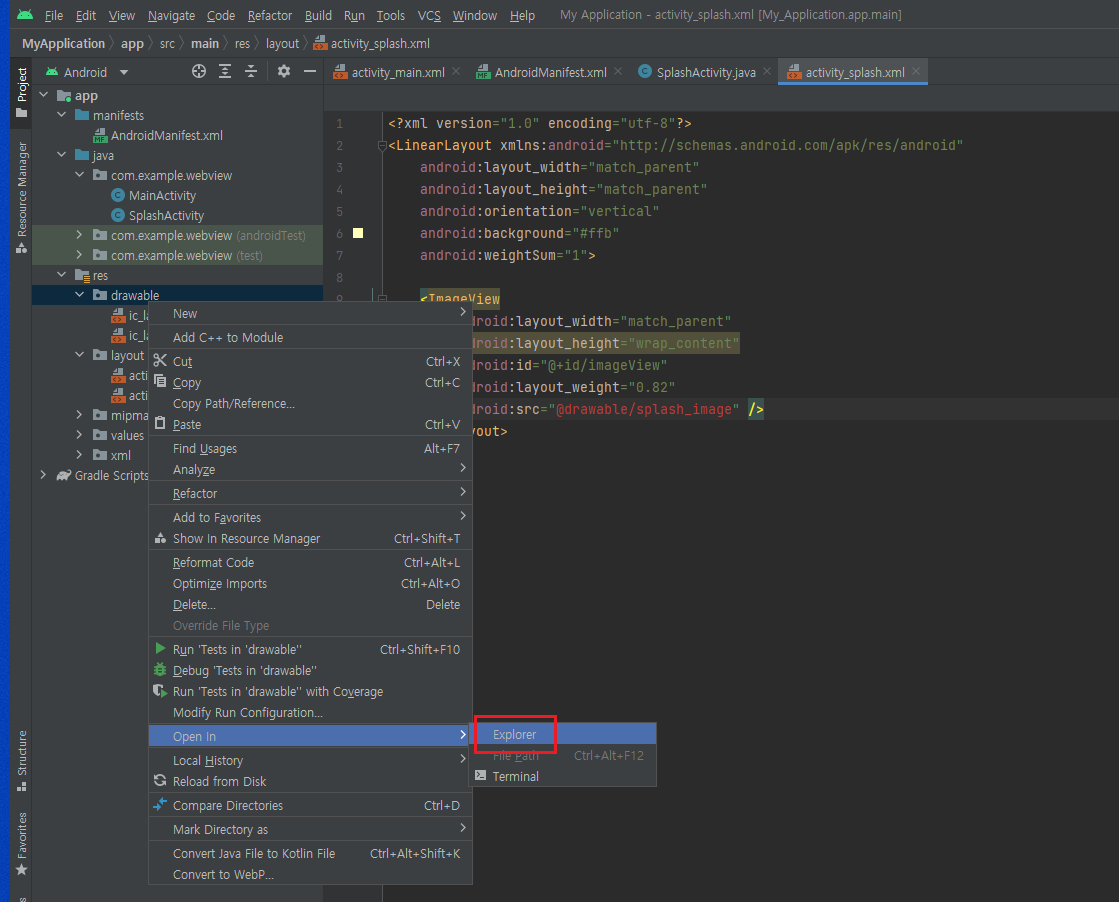Open the Tools menu
The height and width of the screenshot is (902, 1119).
click(390, 15)
